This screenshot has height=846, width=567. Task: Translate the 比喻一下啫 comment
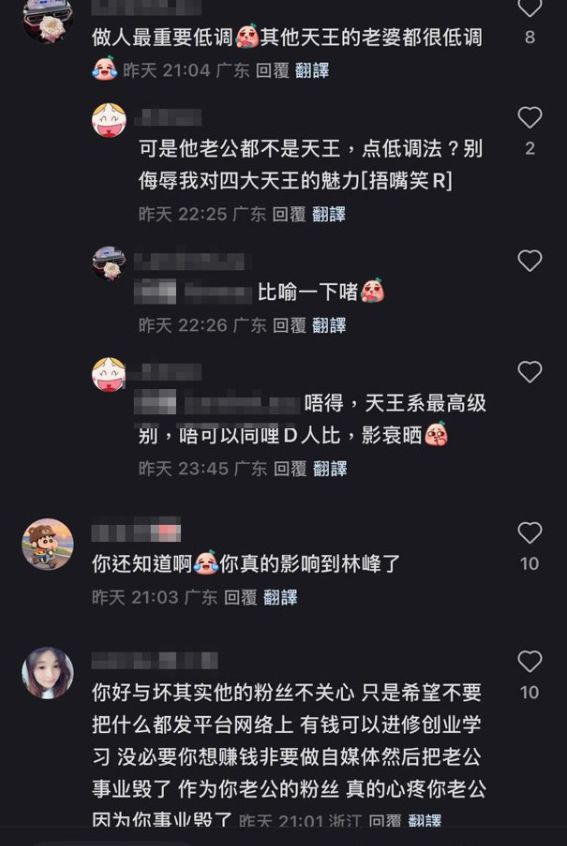329,325
